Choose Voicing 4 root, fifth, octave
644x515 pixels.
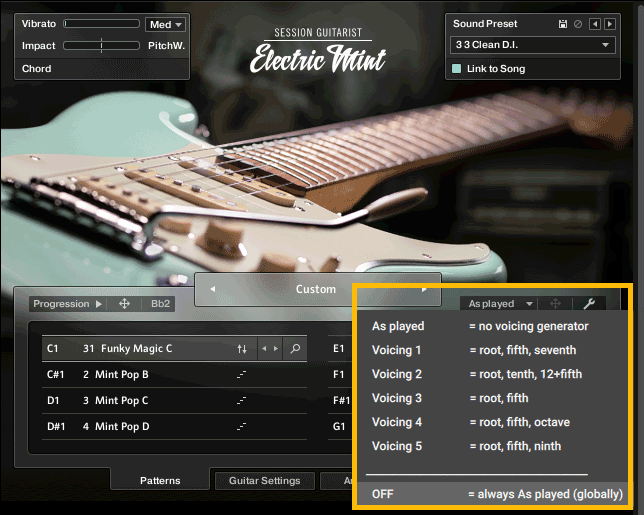coord(492,422)
